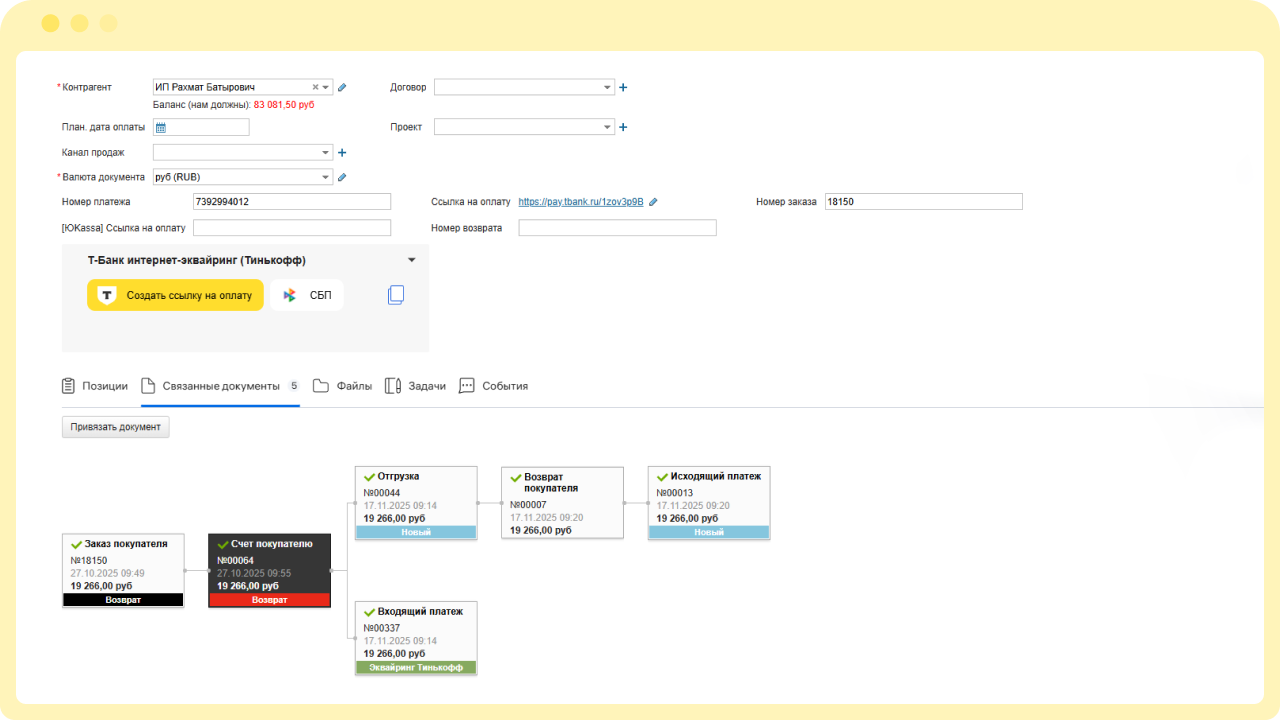Choose the СБП payment button
Image resolution: width=1280 pixels, height=720 pixels.
tap(307, 295)
